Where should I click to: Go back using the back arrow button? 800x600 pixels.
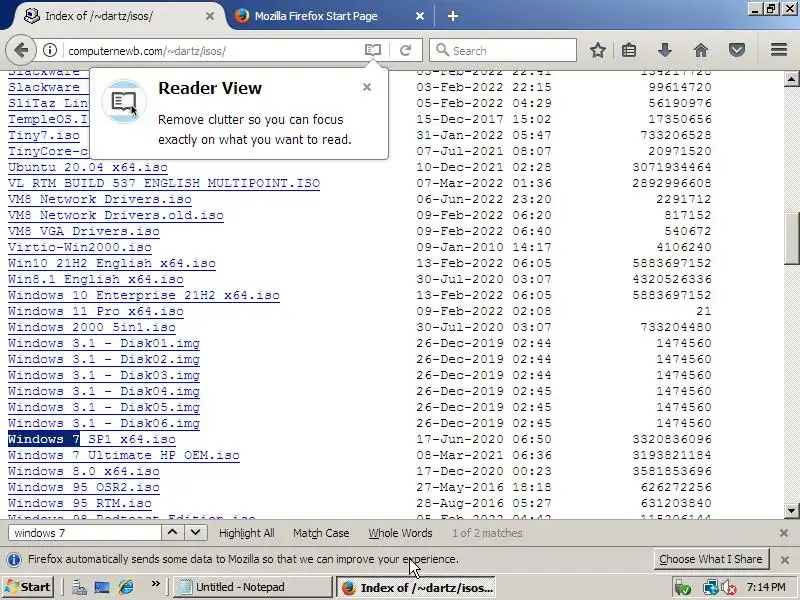tap(21, 51)
